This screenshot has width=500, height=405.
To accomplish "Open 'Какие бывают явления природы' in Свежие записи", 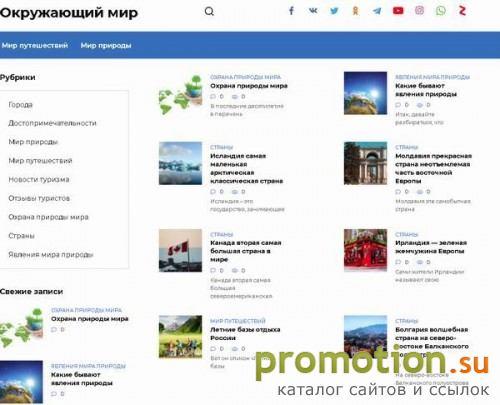I will (82, 379).
